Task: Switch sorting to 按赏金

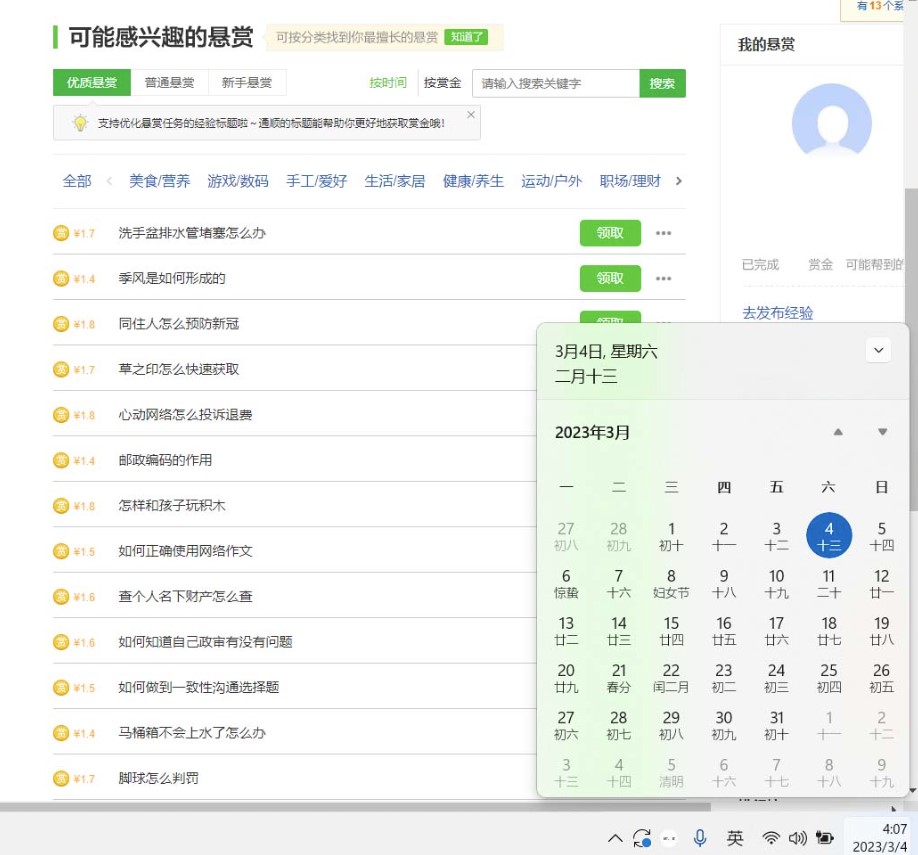Action: [x=442, y=84]
